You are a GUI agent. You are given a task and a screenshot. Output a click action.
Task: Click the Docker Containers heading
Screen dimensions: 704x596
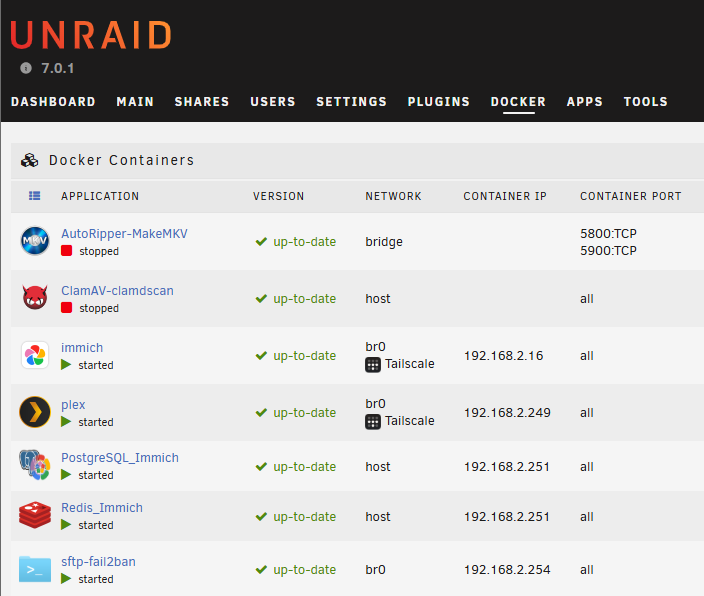[122, 160]
